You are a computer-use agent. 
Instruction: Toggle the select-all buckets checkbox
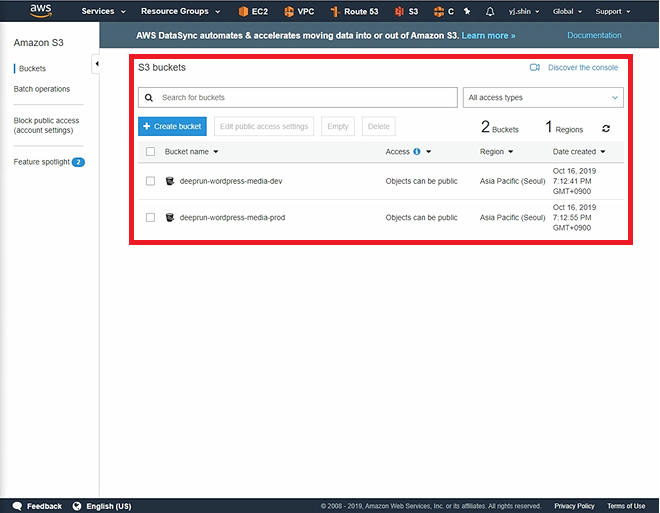click(x=150, y=152)
